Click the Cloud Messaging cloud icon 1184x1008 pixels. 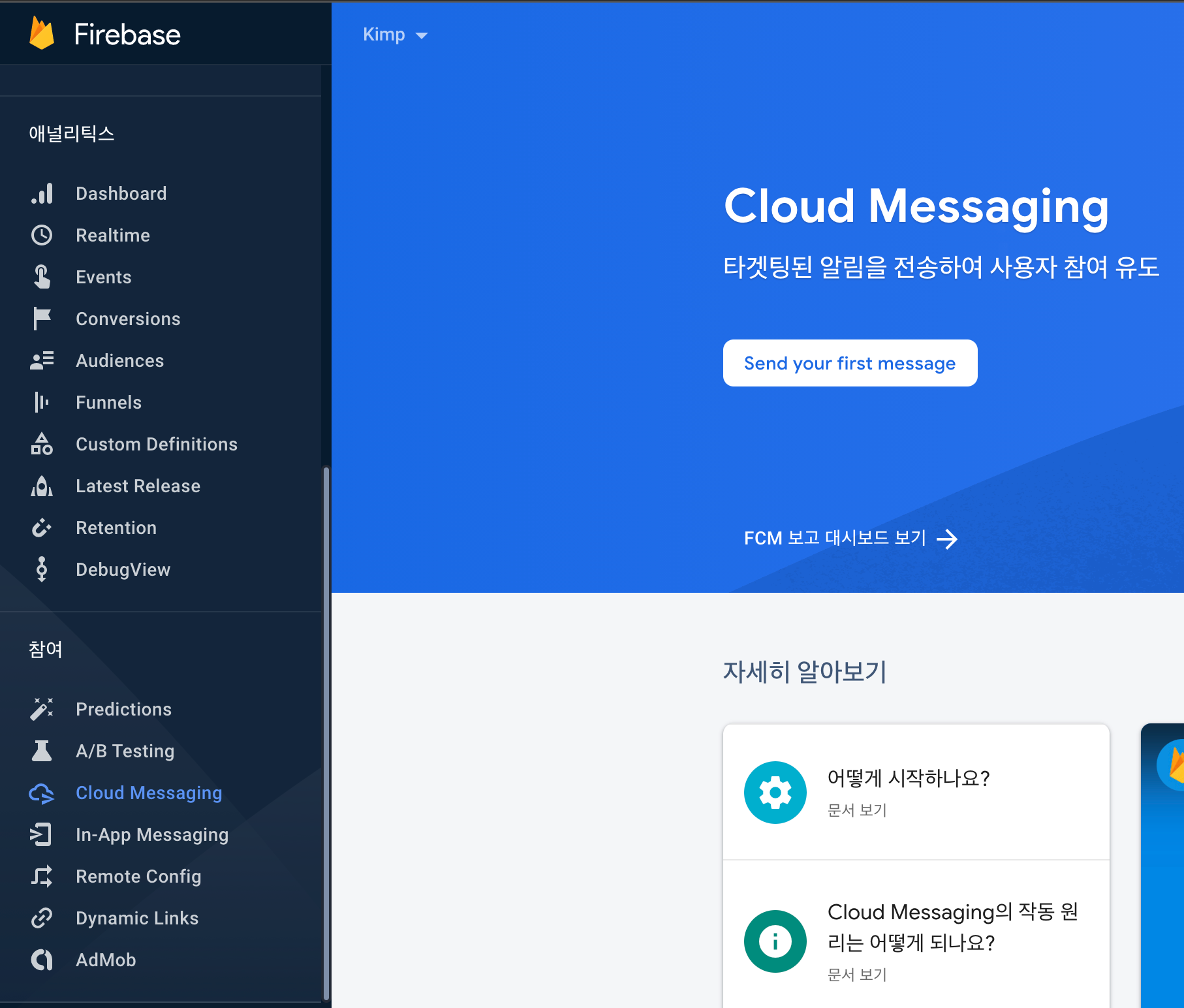click(42, 793)
